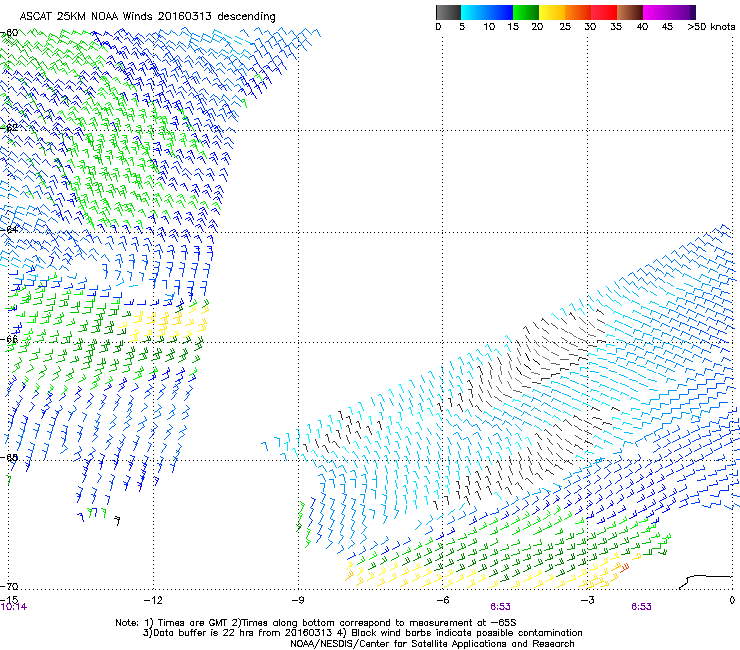
Task: Click the purple '6:53' time near -6 longitude
Action: click(x=500, y=607)
